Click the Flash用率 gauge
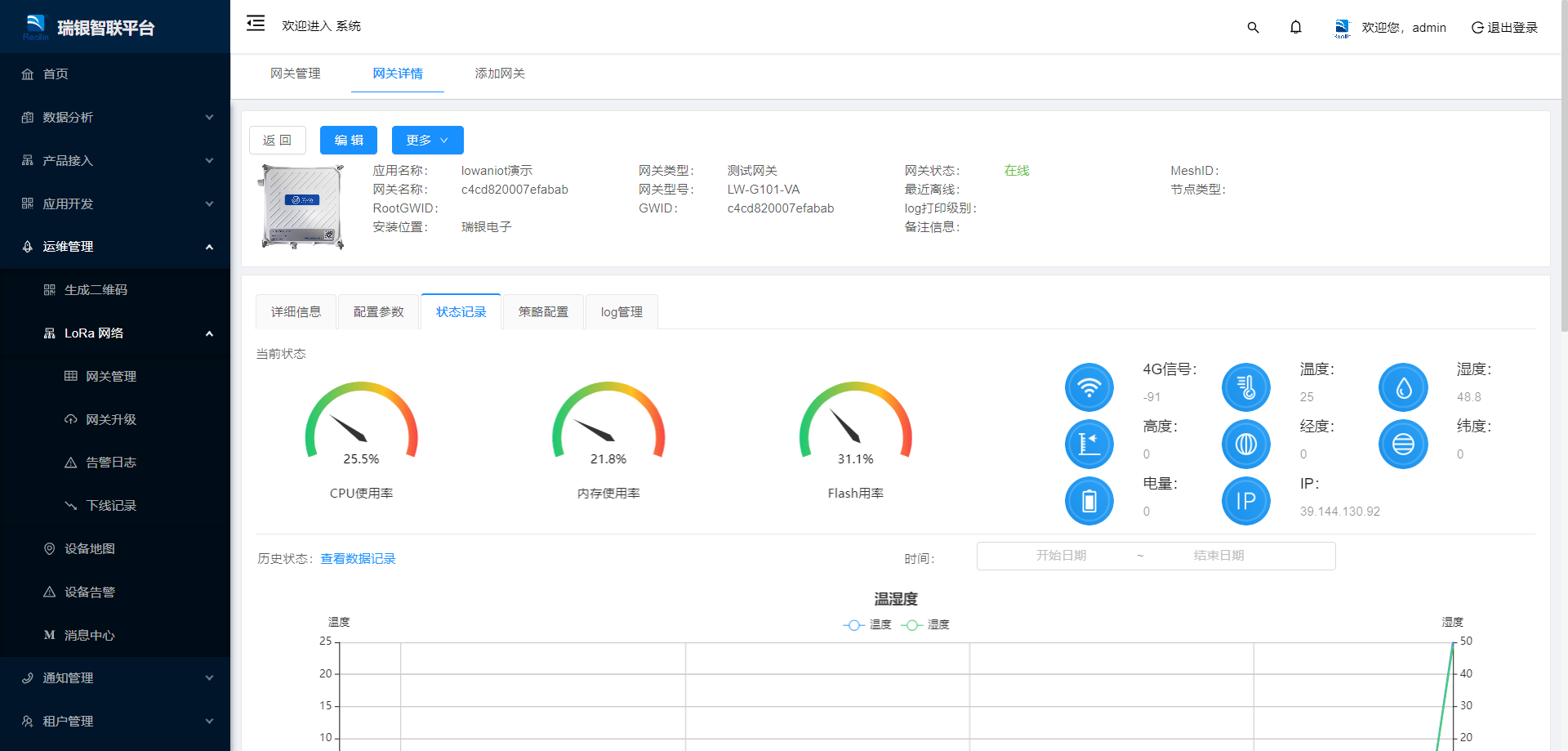This screenshot has width=1568, height=751. pos(855,422)
